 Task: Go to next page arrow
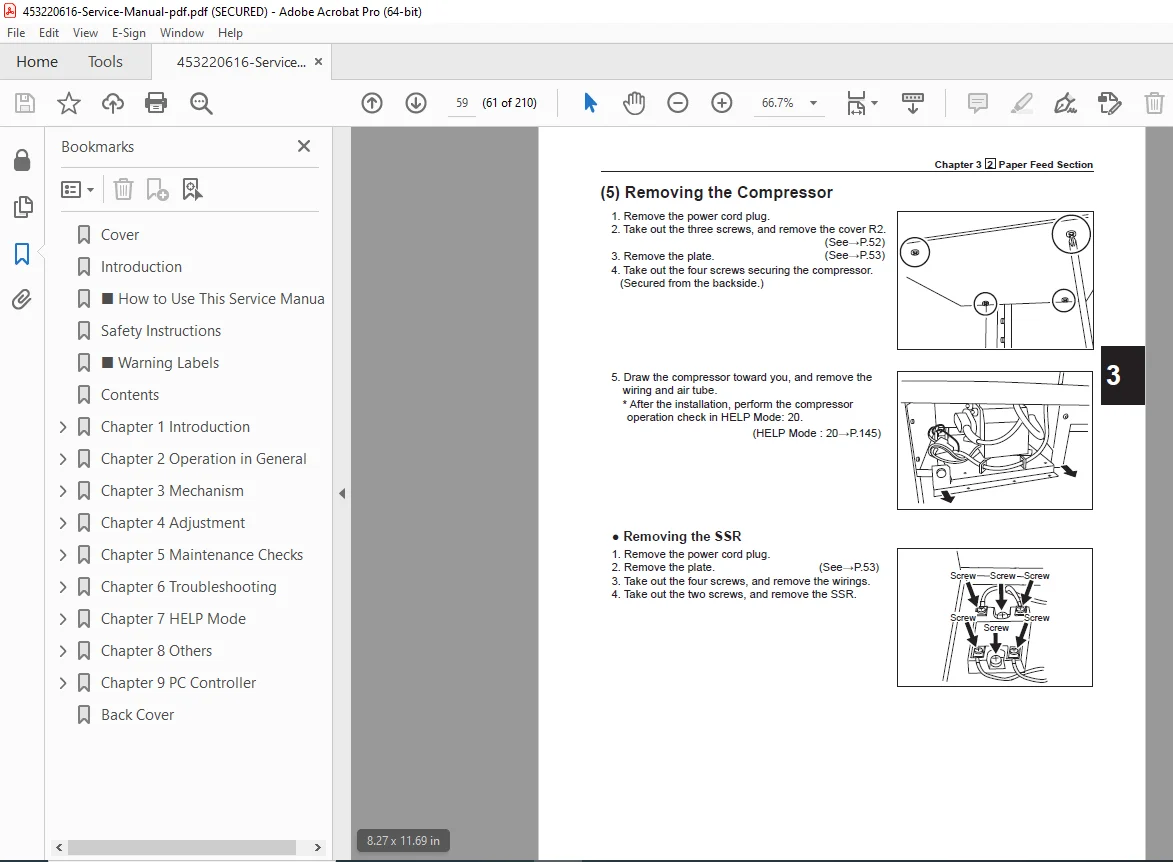pyautogui.click(x=416, y=103)
